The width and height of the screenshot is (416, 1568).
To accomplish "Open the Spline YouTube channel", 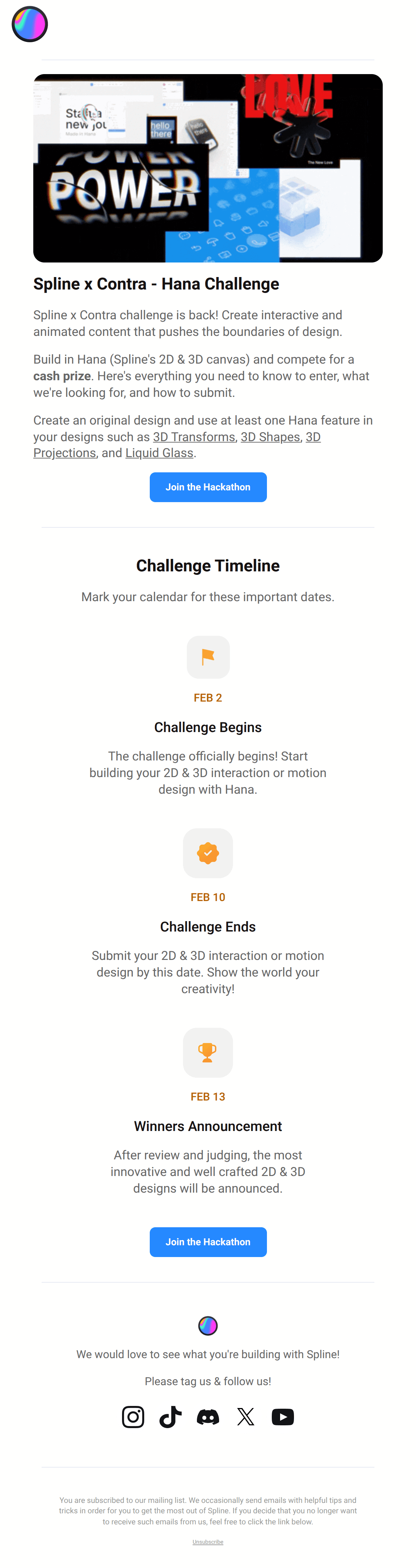I will 283,1417.
